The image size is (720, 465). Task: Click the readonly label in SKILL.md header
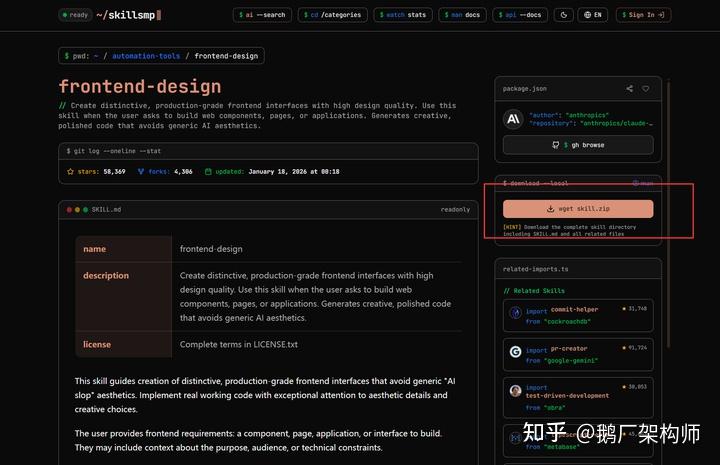point(455,209)
